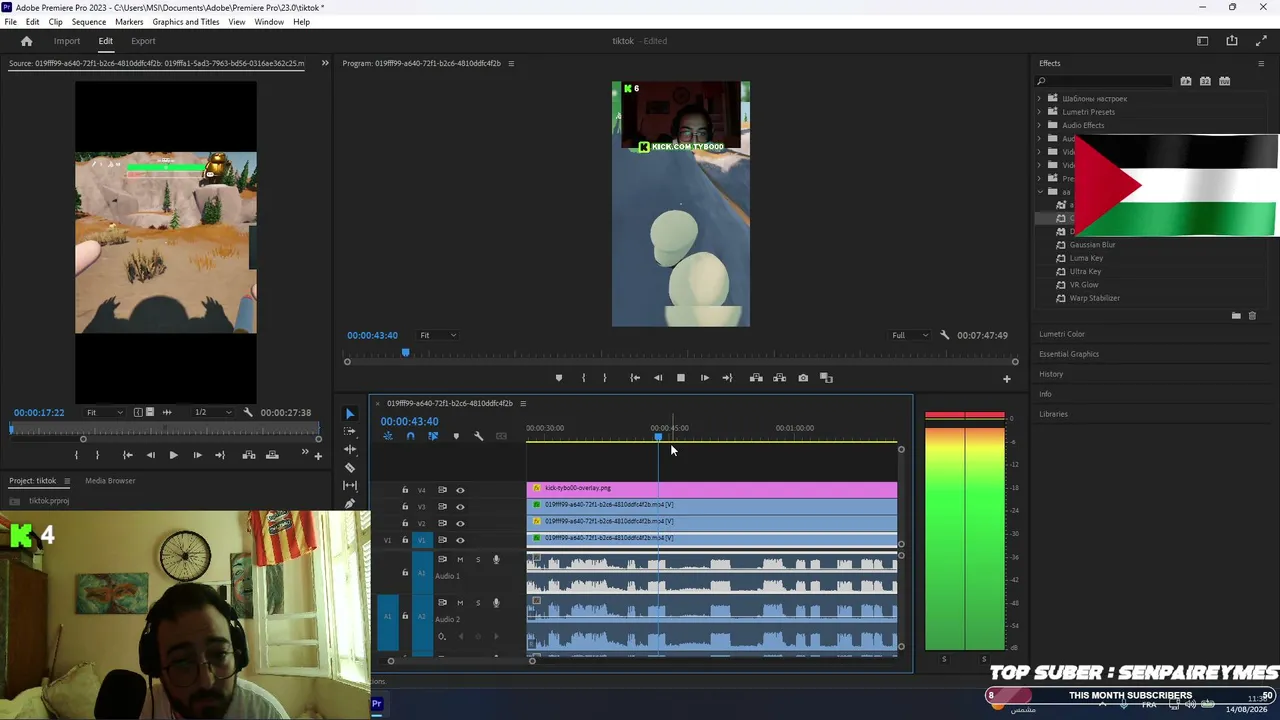Open Program panel menu
1280x720 pixels.
pos(511,64)
